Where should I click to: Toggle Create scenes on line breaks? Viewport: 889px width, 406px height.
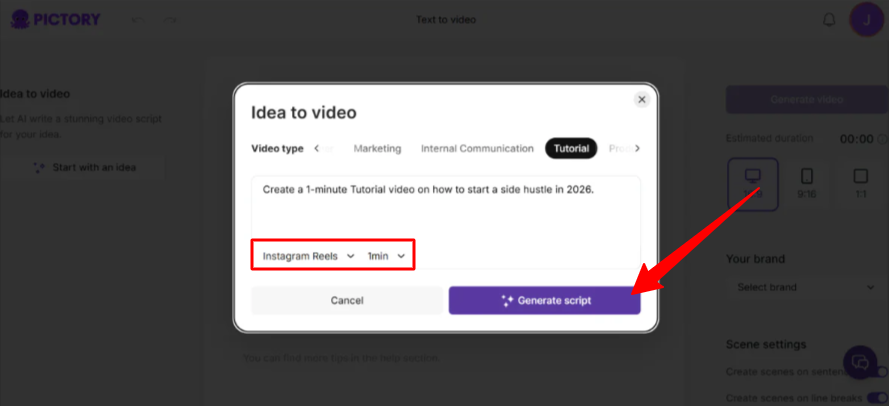[x=878, y=397]
